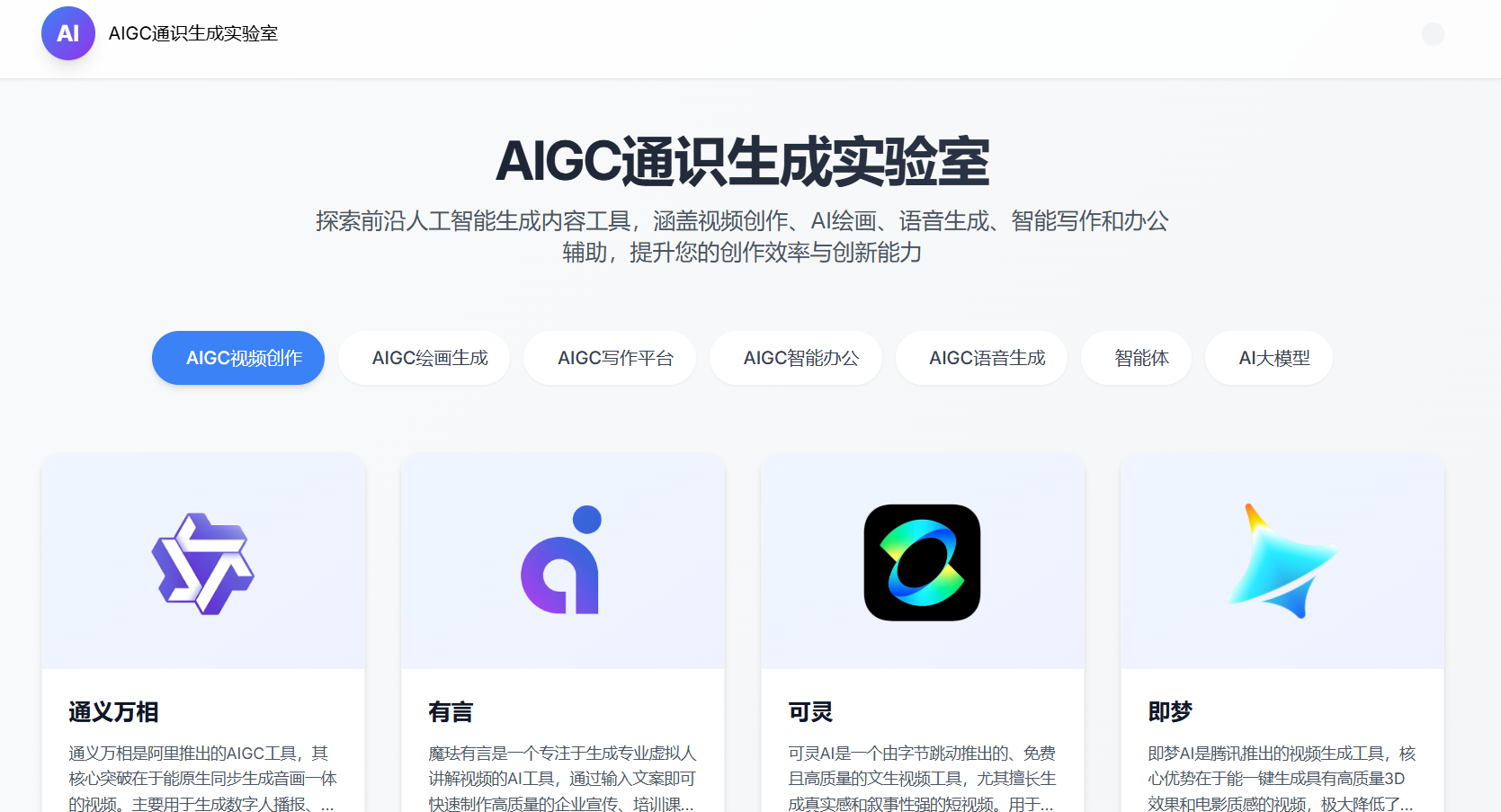
Task: Open the 通义万相 hexagon logo
Action: click(x=203, y=564)
